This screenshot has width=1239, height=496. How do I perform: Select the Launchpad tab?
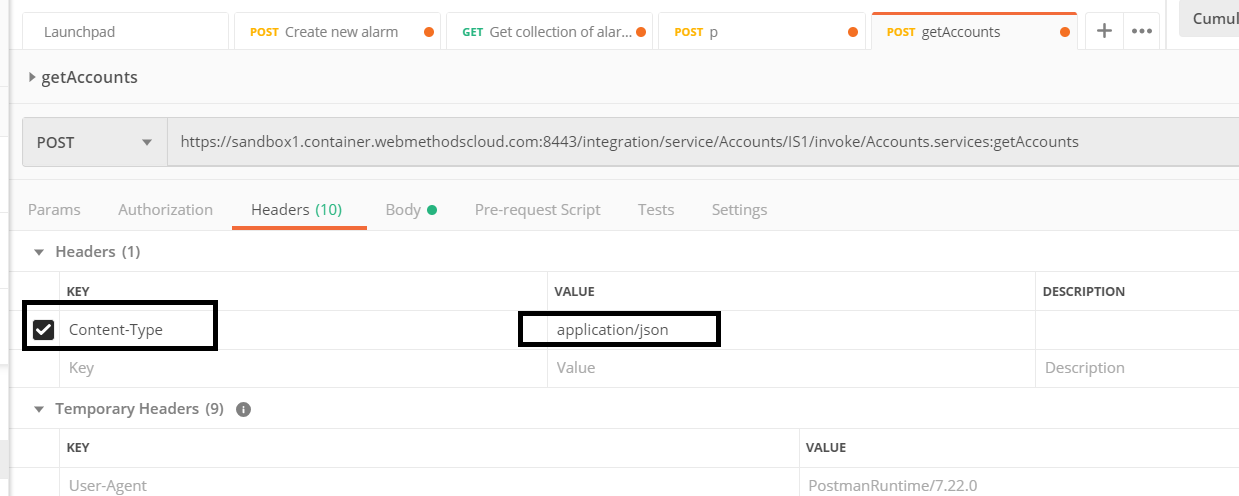pyautogui.click(x=80, y=32)
